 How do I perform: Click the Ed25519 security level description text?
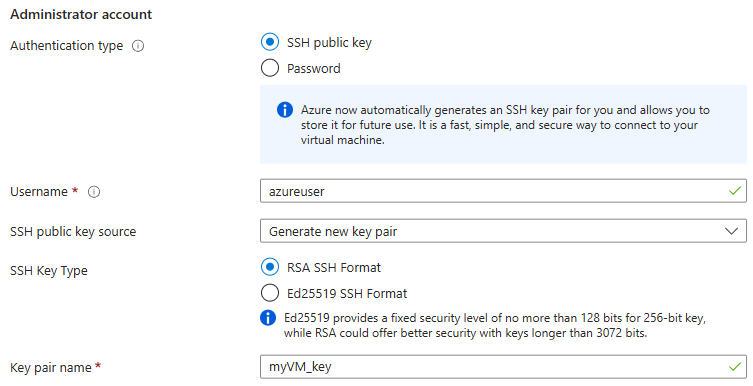click(x=495, y=326)
